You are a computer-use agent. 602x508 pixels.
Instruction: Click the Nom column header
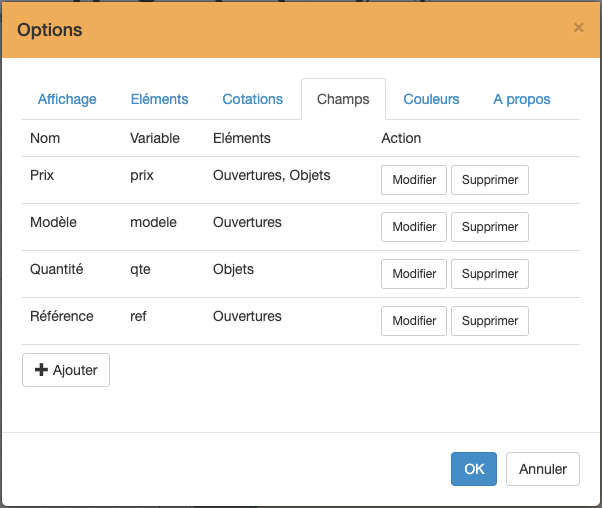(x=45, y=138)
